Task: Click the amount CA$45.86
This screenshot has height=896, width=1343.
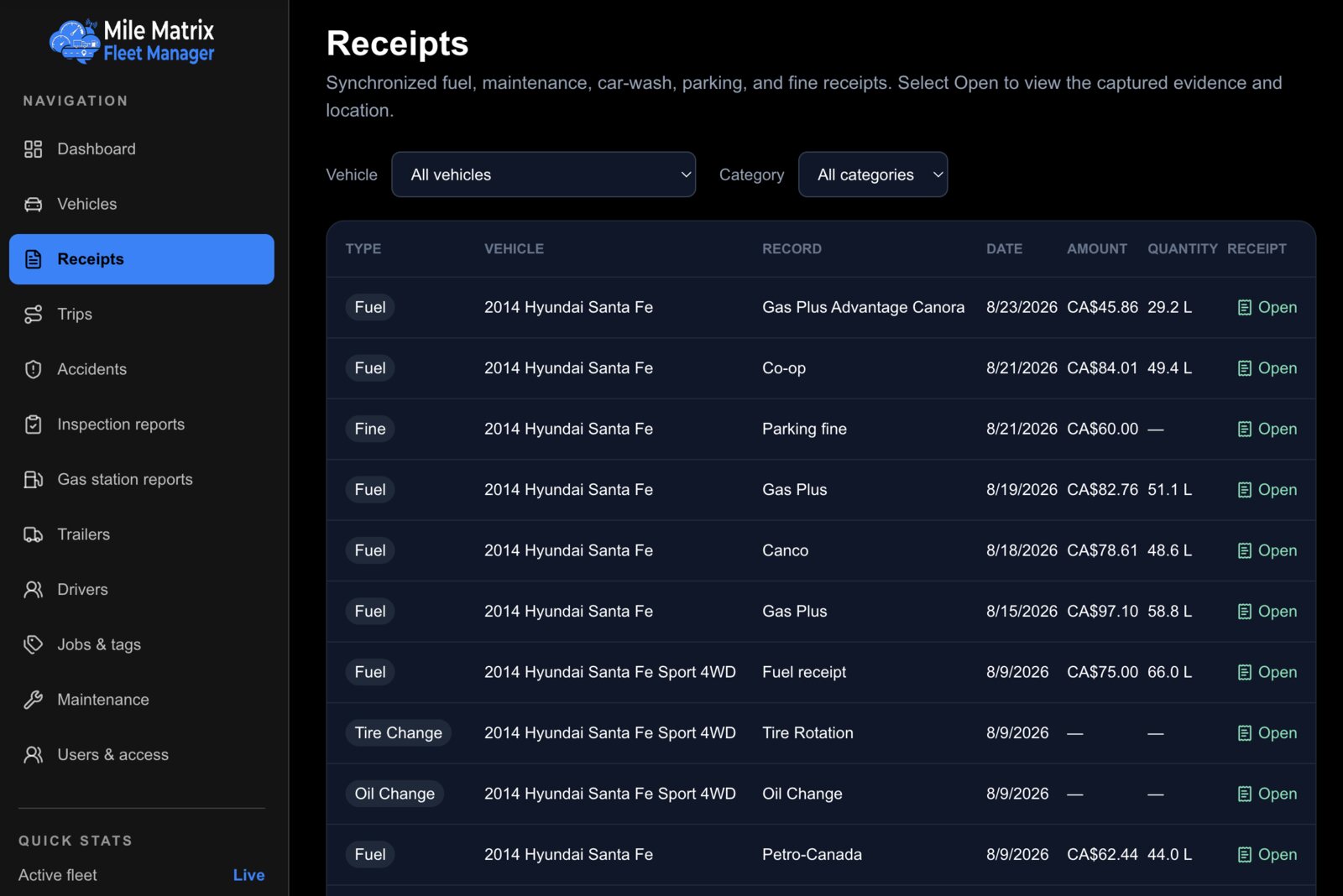Action: 1102,308
